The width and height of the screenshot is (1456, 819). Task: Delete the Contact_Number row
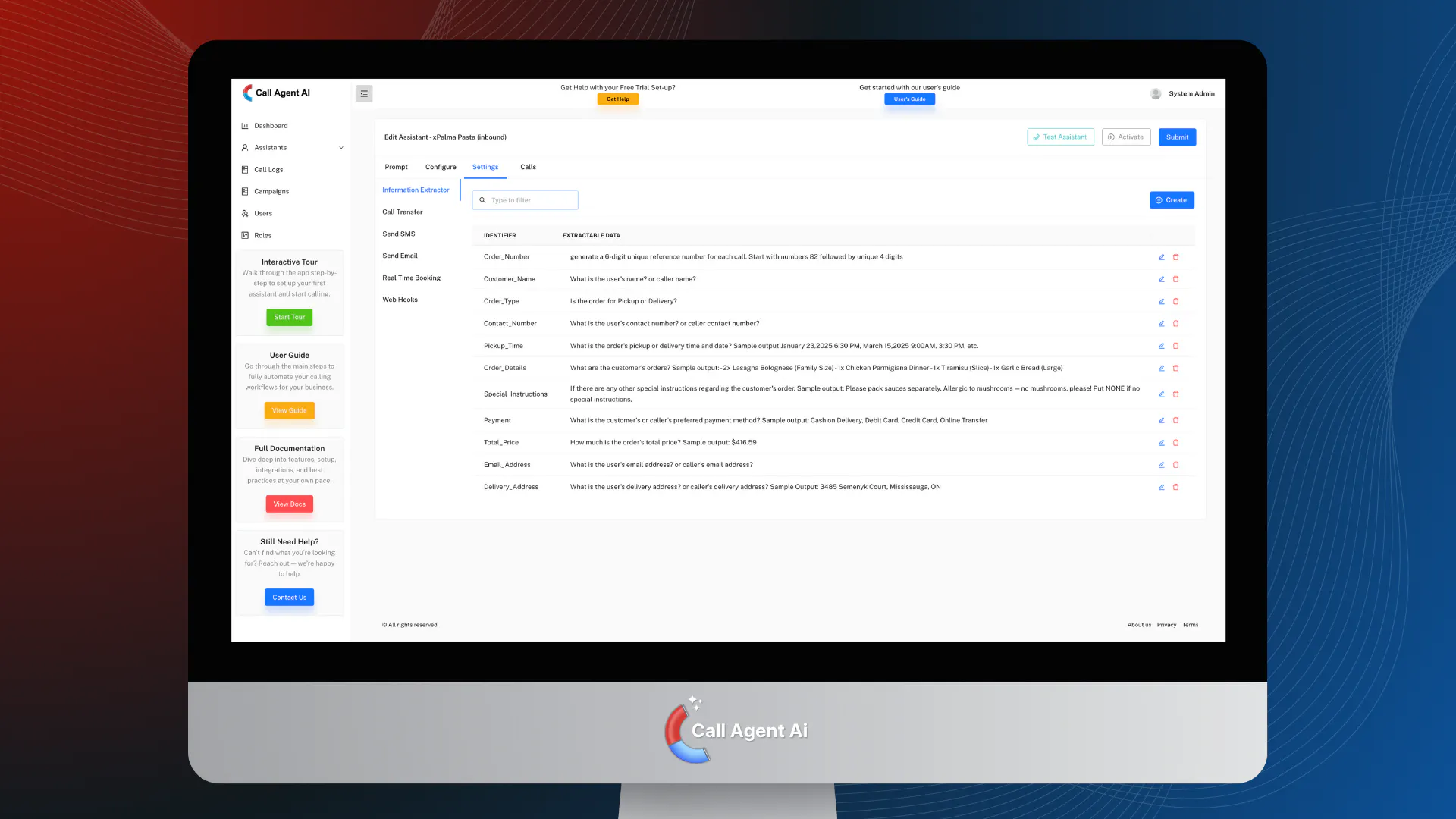1176,323
